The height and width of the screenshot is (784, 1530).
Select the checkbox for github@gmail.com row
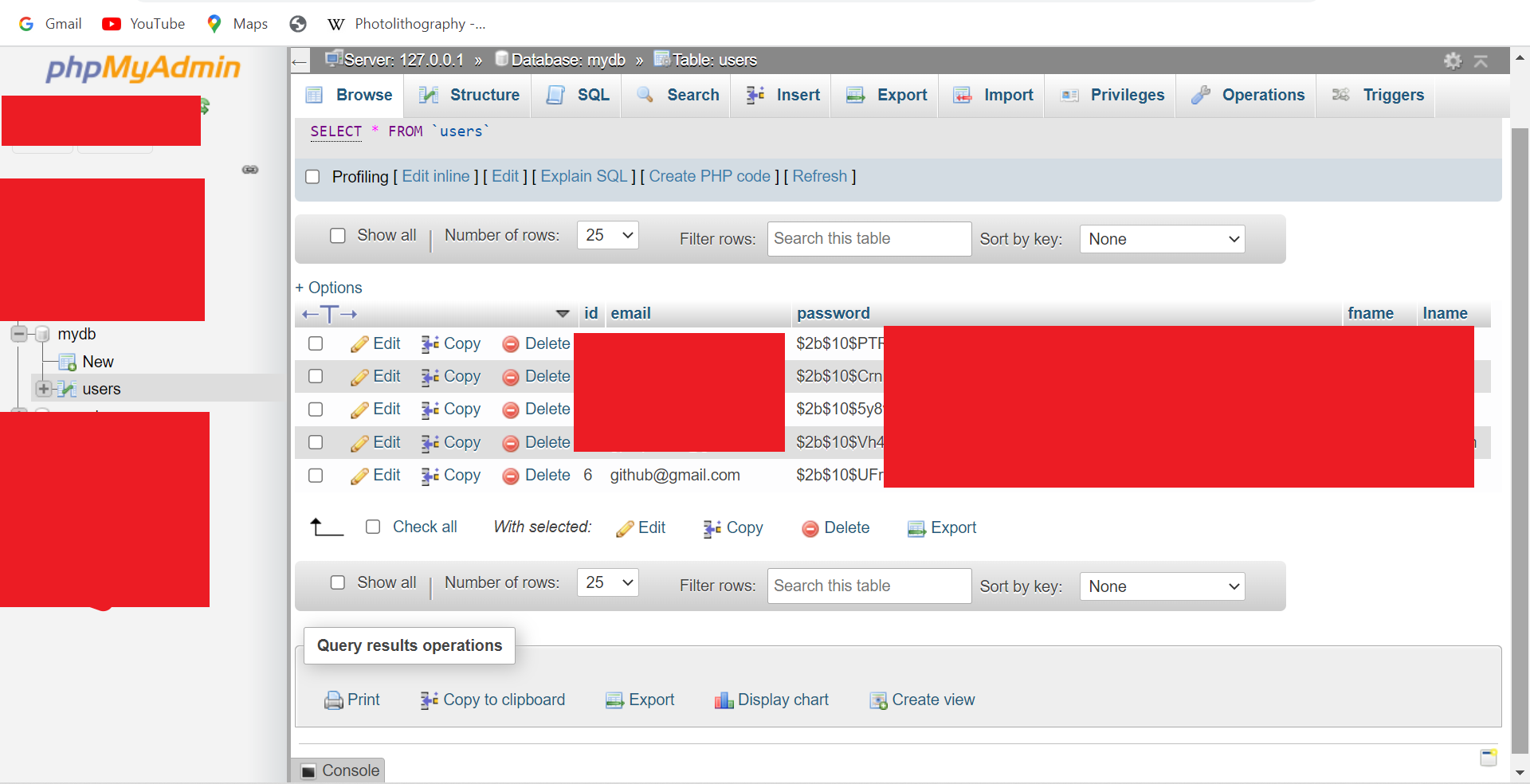click(316, 475)
